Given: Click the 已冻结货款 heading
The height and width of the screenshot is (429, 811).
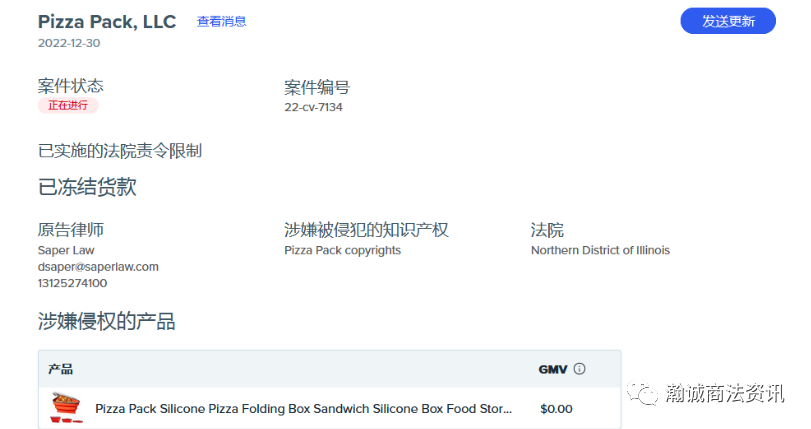Looking at the screenshot, I should [x=87, y=187].
